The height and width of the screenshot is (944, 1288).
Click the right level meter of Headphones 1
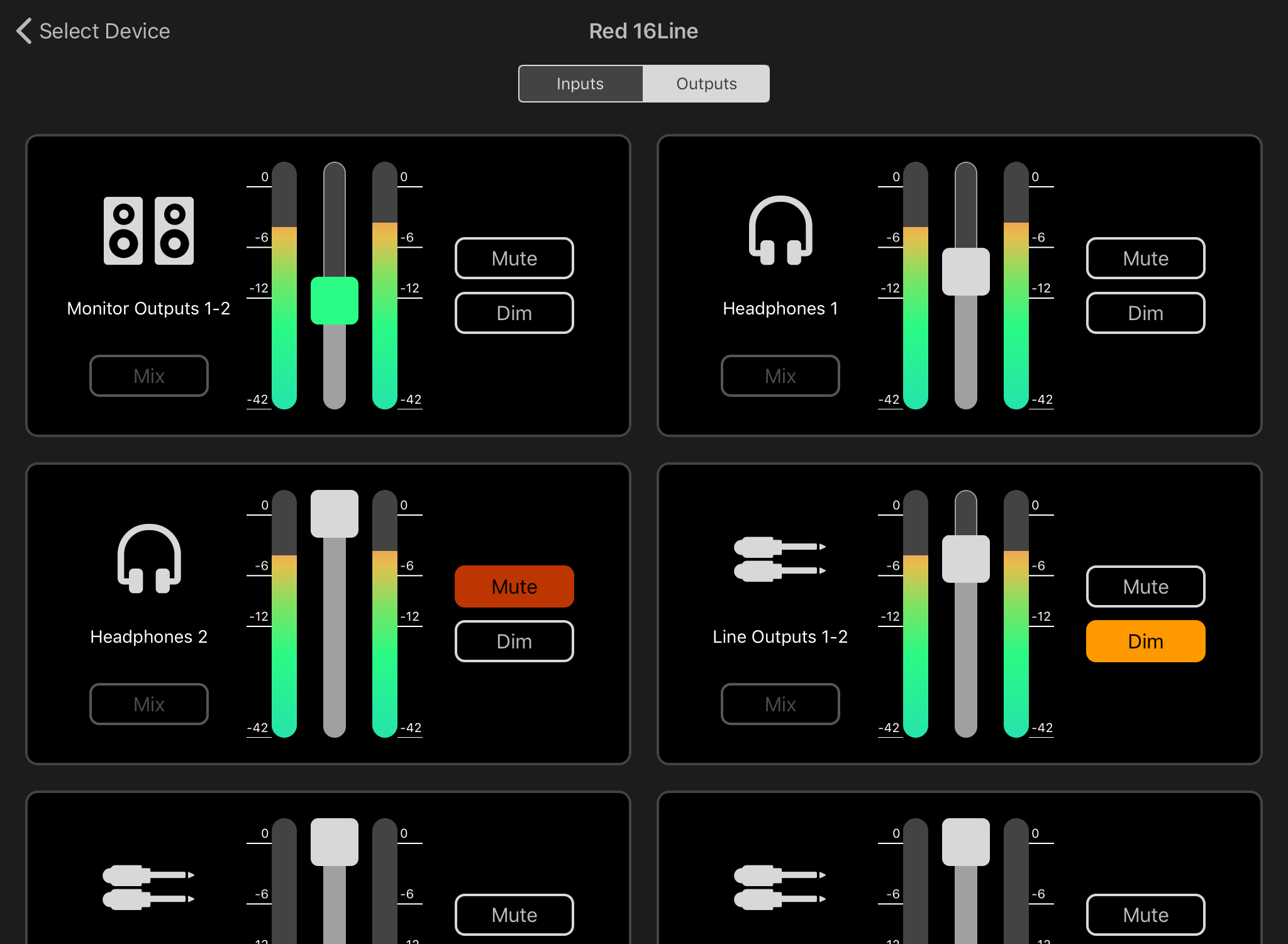point(1016,286)
